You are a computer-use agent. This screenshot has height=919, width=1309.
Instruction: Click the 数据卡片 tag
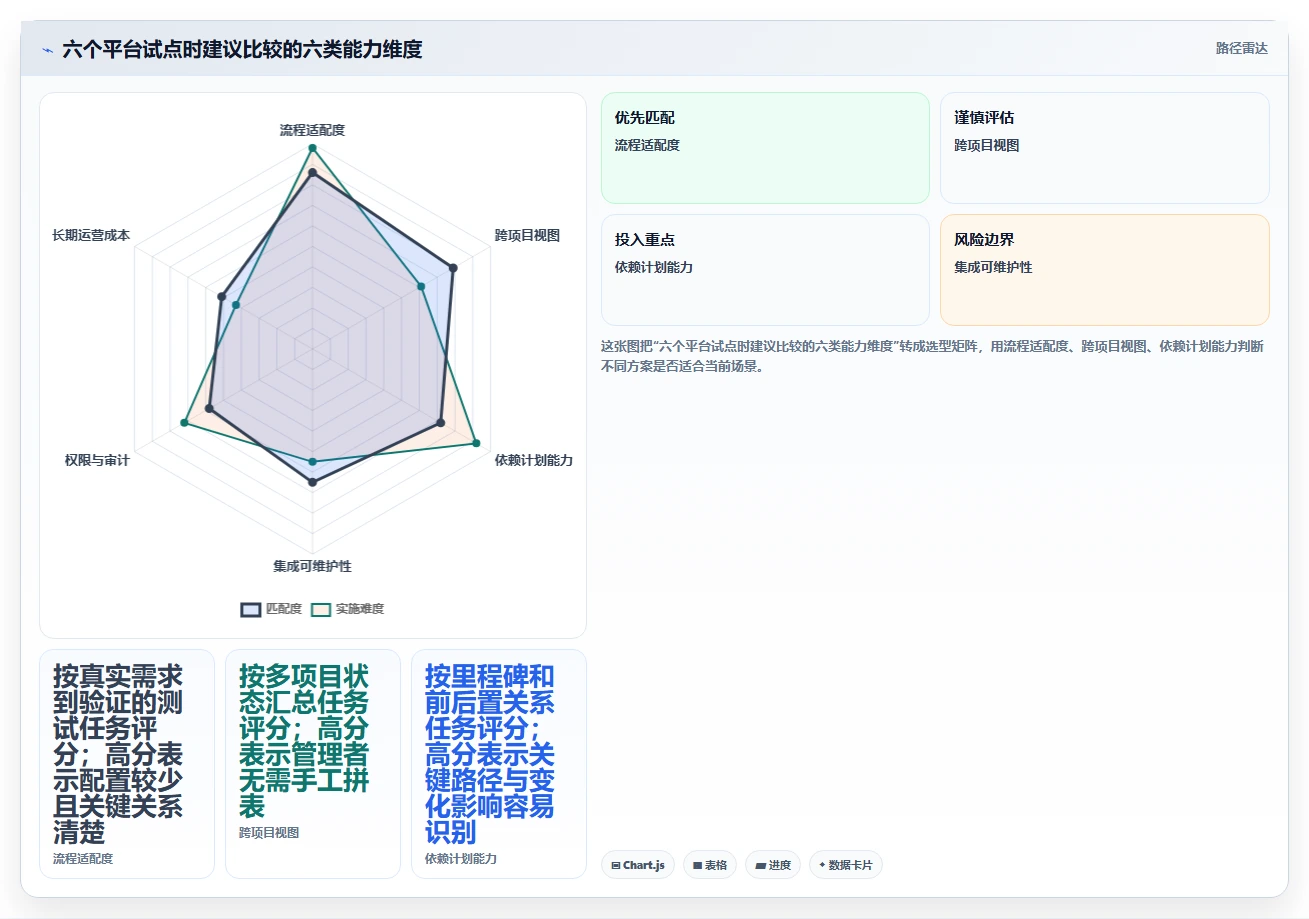(x=846, y=865)
